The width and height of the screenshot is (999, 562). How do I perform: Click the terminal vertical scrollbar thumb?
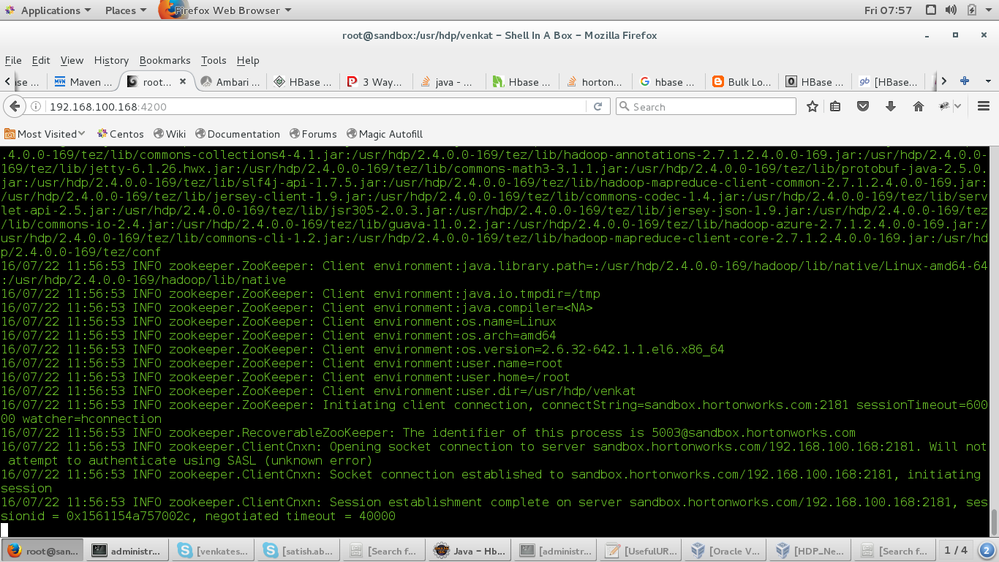994,522
